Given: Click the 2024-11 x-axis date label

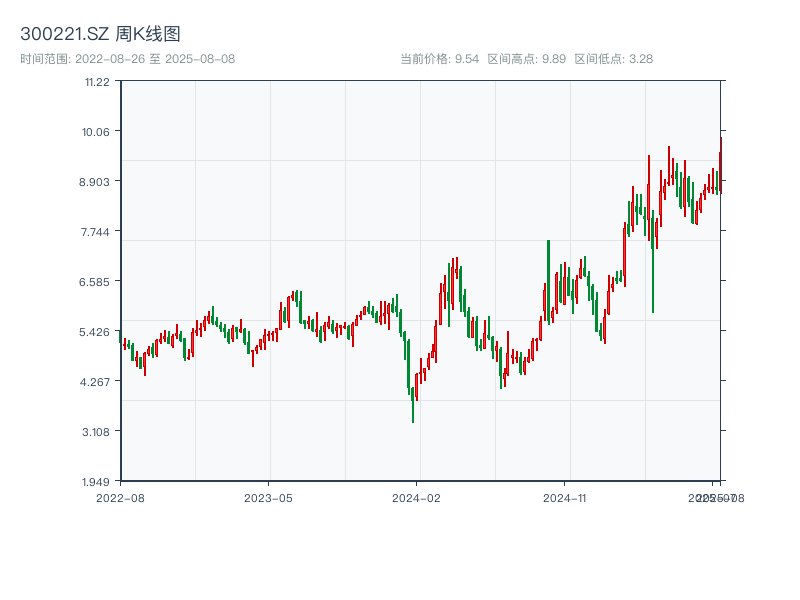Looking at the screenshot, I should [x=565, y=497].
